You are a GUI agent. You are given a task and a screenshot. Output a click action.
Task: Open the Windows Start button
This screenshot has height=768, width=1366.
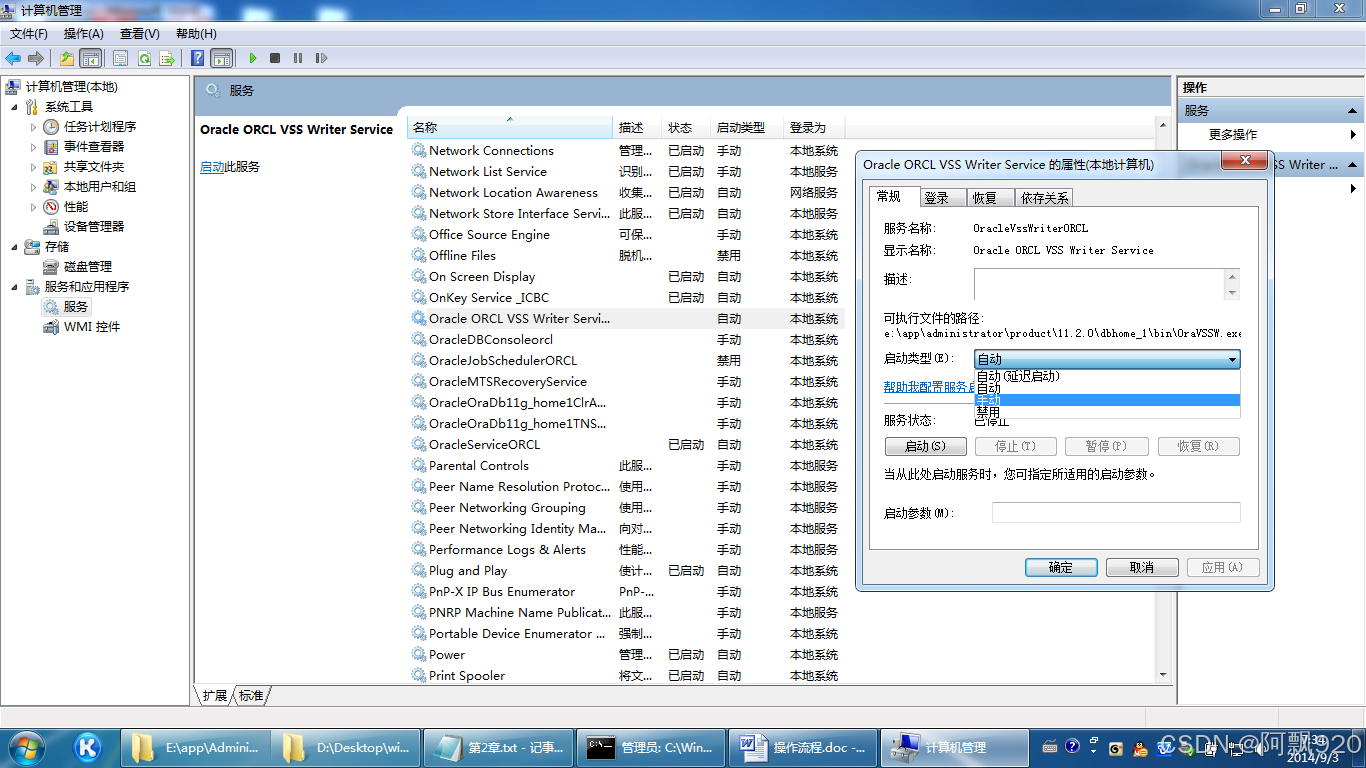coord(26,747)
